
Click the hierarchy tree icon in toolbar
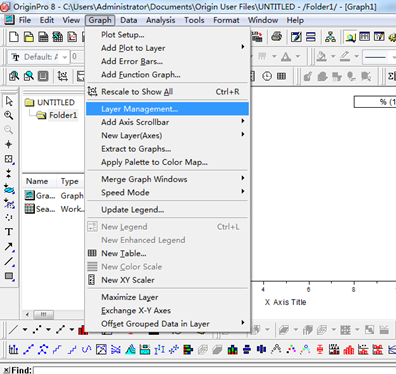click(x=330, y=36)
